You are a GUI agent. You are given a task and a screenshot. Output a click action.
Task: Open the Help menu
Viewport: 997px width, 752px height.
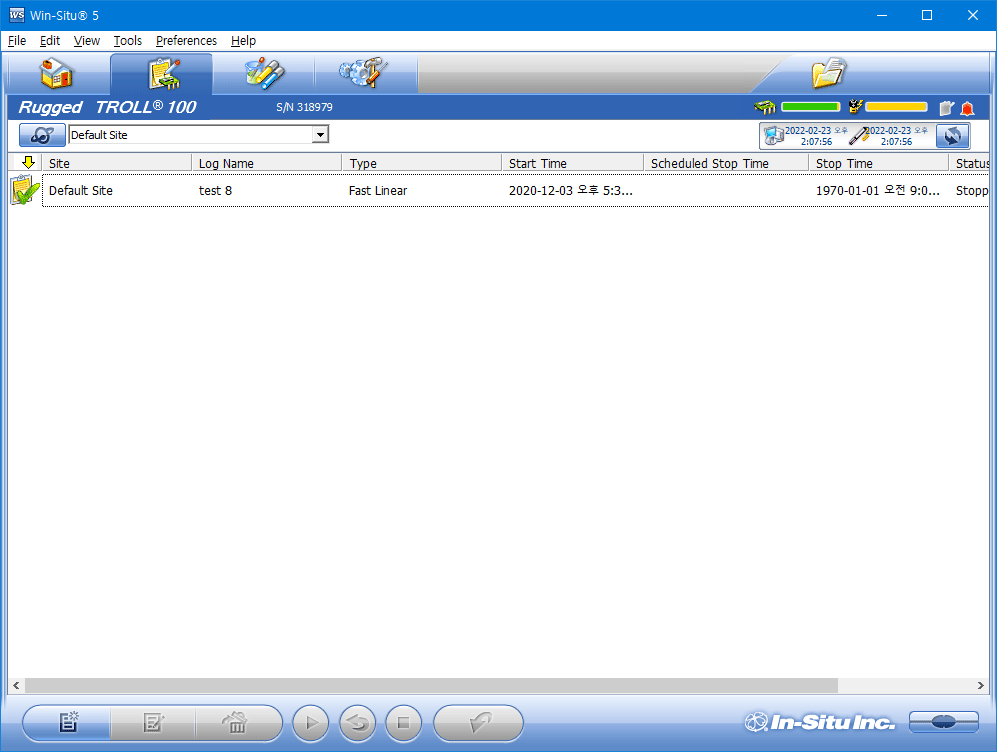pos(243,41)
